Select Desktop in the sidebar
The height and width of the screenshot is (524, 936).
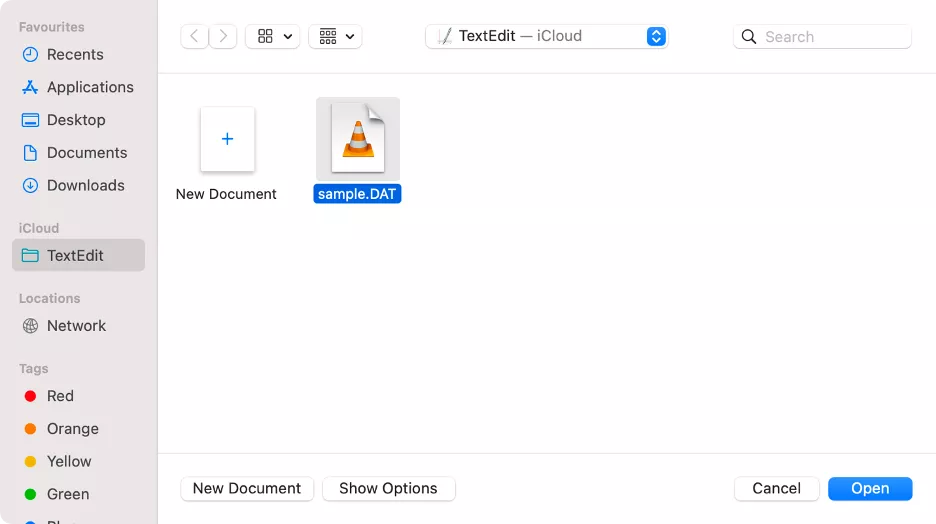(x=75, y=120)
